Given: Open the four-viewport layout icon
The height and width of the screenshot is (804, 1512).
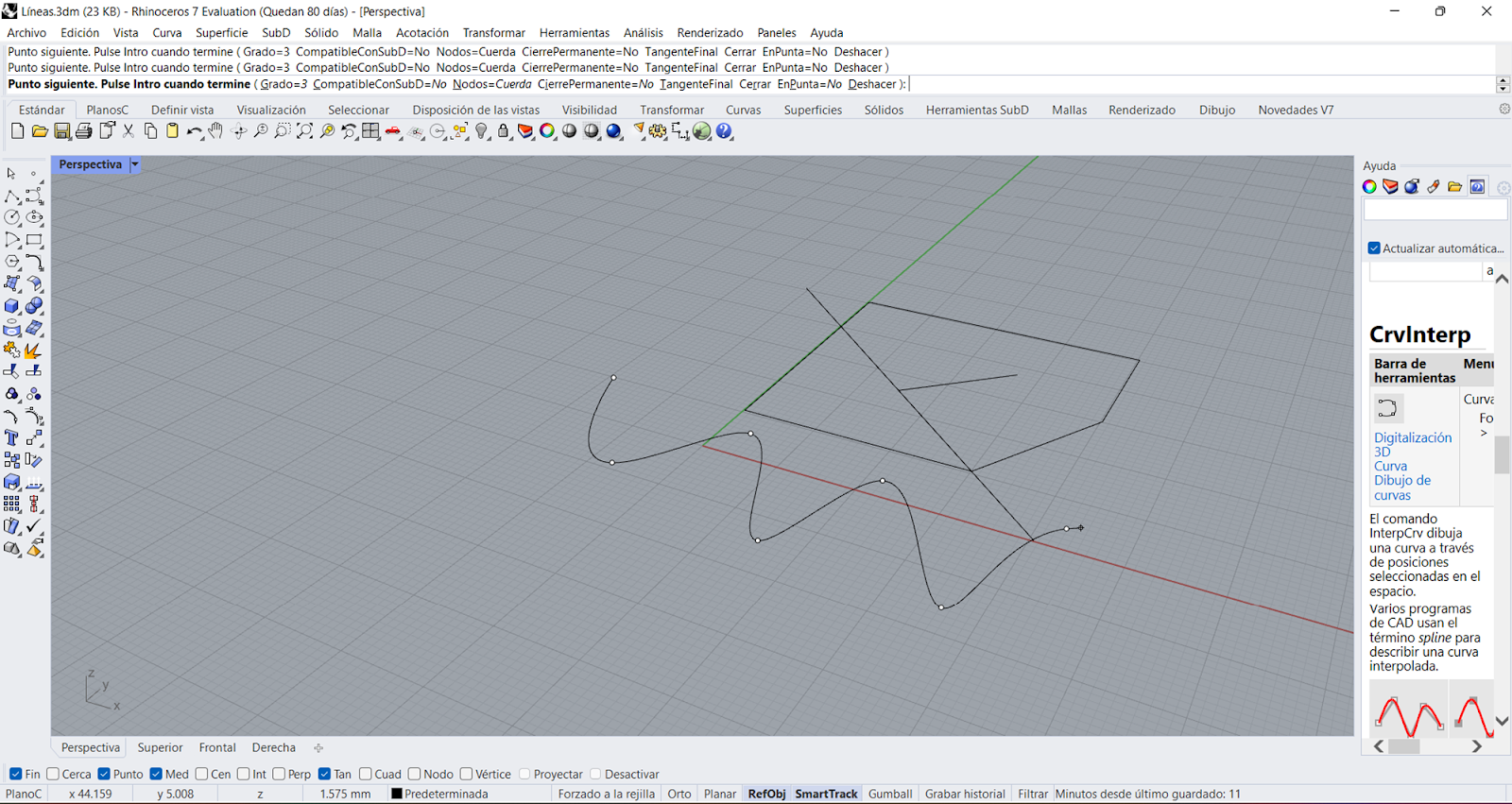Looking at the screenshot, I should click(370, 131).
